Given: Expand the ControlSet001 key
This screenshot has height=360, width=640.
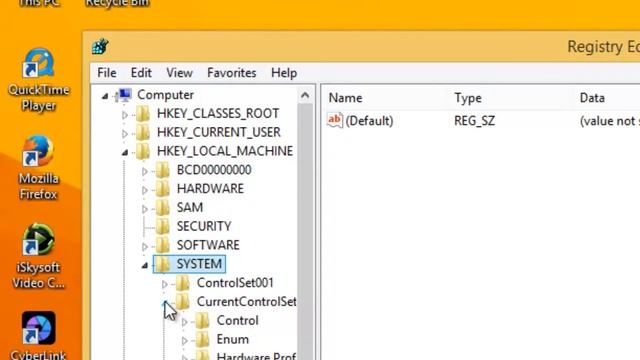Looking at the screenshot, I should tap(164, 284).
